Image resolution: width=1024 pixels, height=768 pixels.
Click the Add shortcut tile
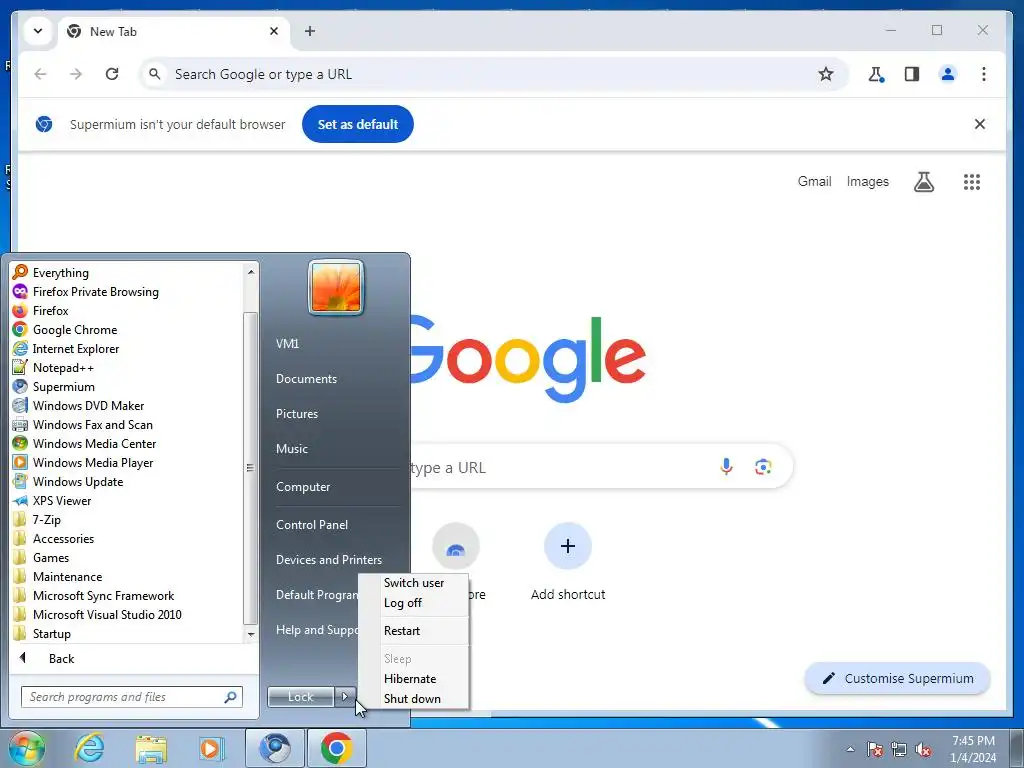click(568, 562)
